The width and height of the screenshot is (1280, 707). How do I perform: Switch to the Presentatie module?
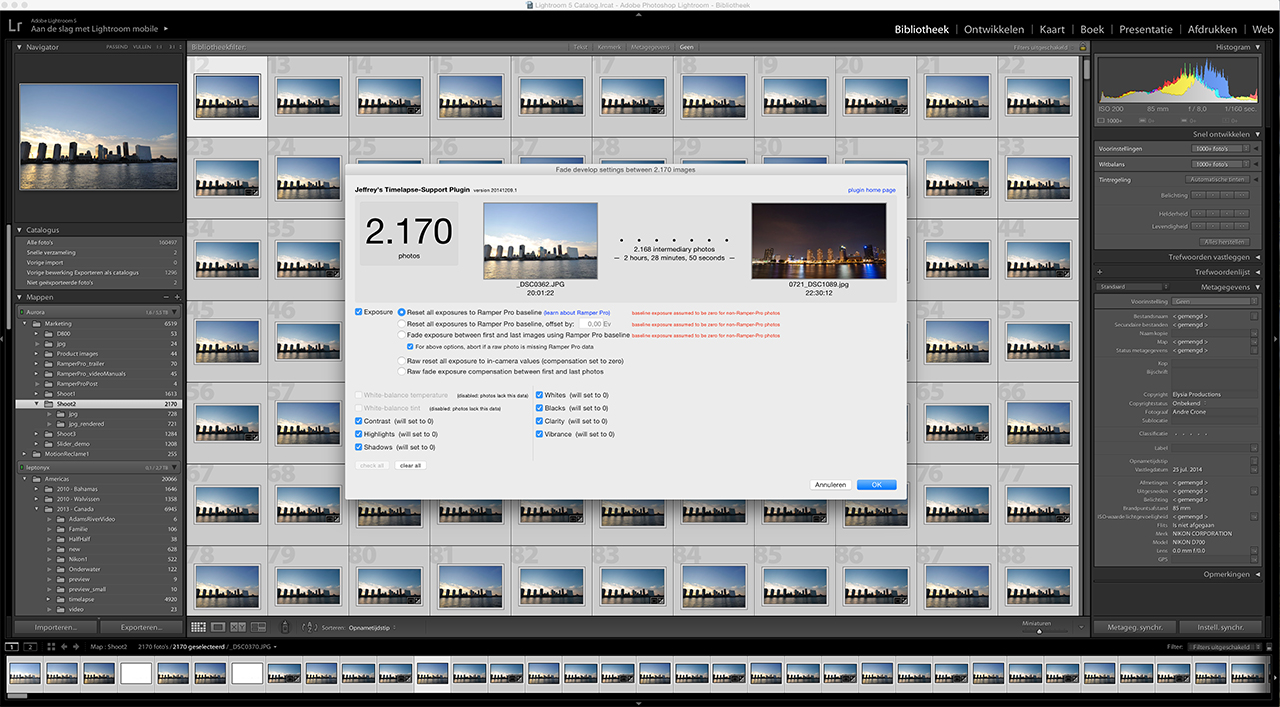coord(1148,29)
